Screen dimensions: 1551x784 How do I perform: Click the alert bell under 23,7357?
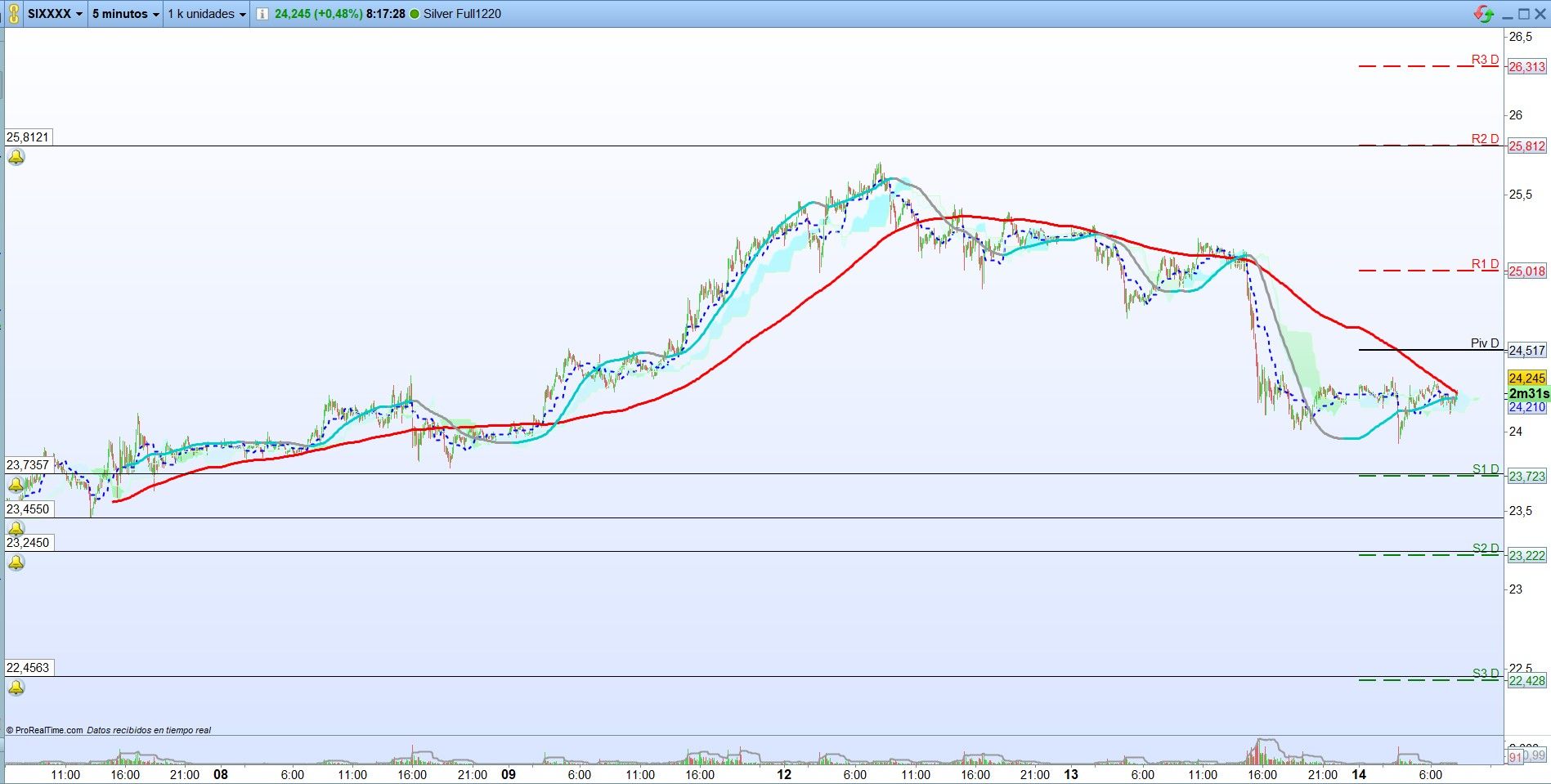(16, 486)
